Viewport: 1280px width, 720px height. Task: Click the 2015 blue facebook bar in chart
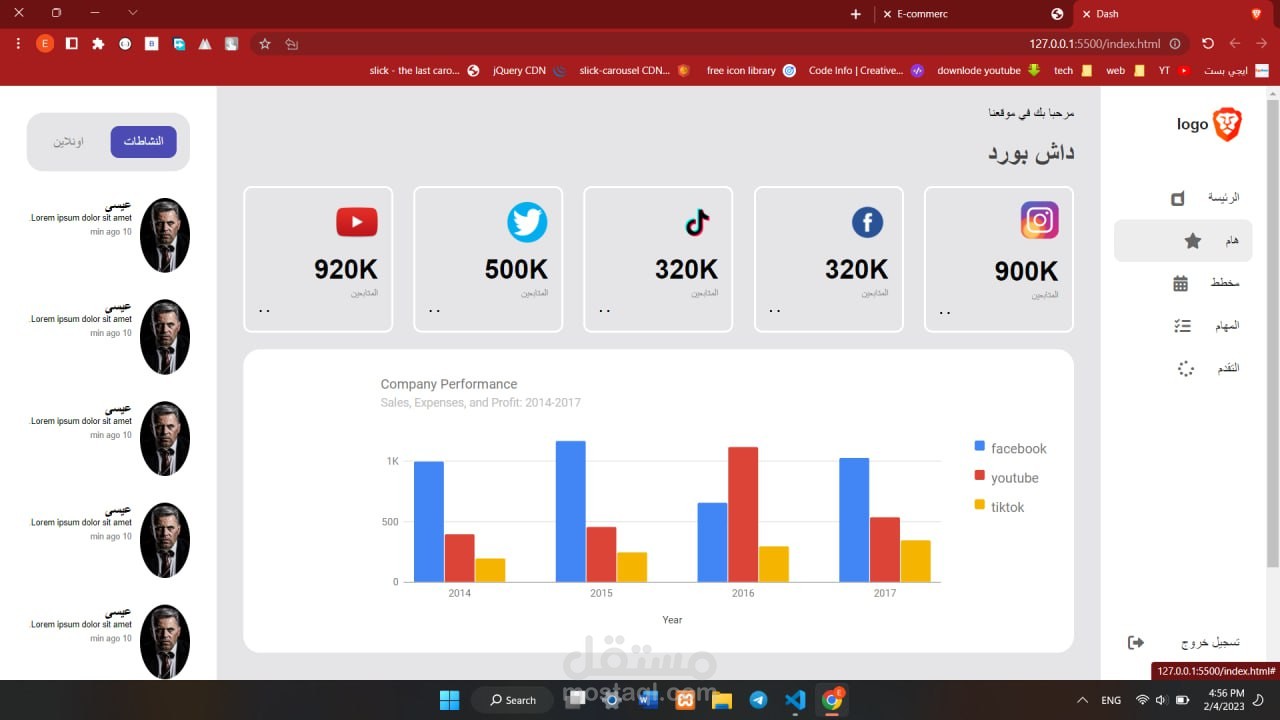point(571,511)
